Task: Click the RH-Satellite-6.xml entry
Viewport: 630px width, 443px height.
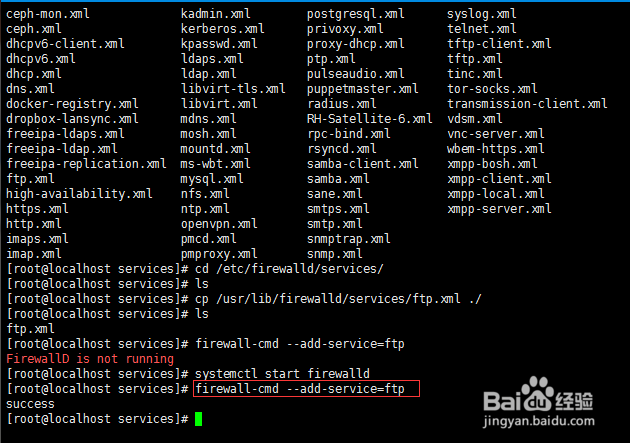Action: pos(369,119)
